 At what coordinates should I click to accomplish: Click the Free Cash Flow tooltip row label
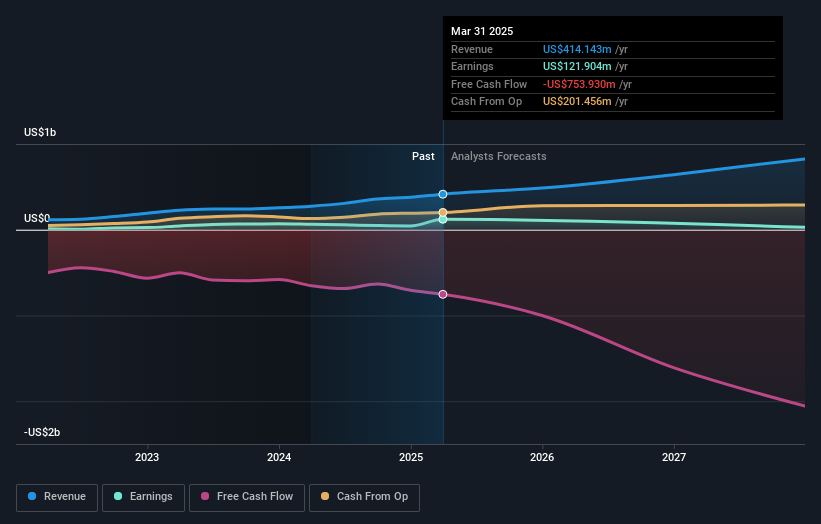click(x=489, y=84)
